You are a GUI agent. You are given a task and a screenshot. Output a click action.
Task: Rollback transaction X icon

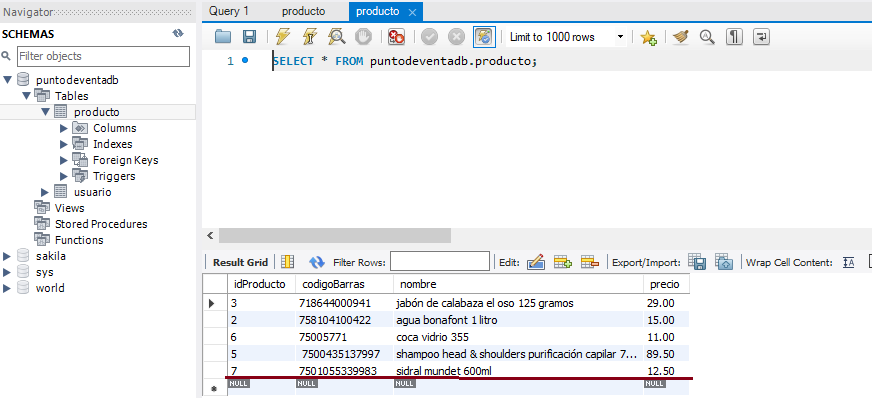[456, 37]
